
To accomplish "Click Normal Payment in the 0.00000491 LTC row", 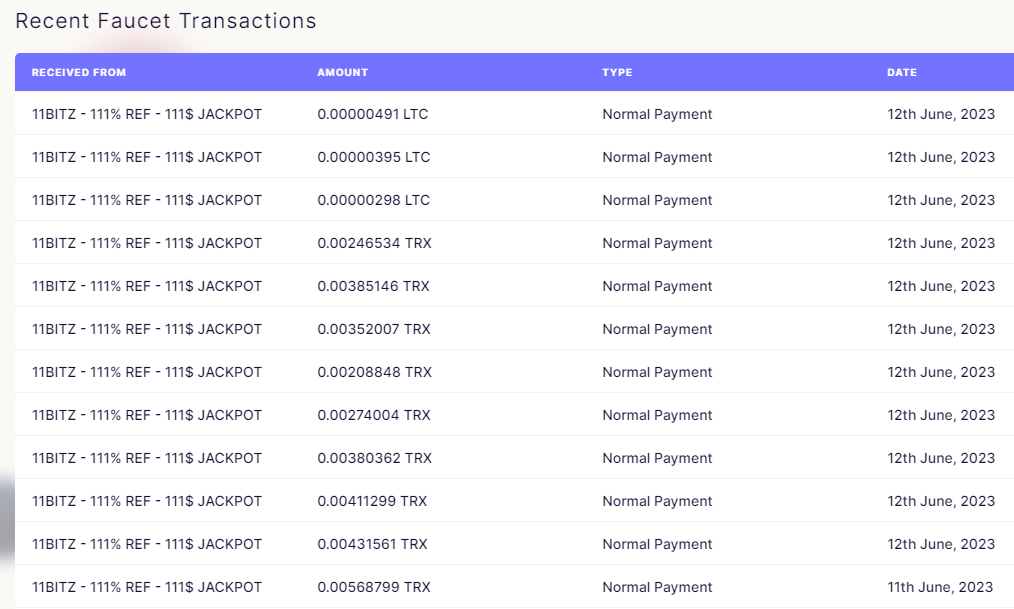I will pyautogui.click(x=657, y=114).
